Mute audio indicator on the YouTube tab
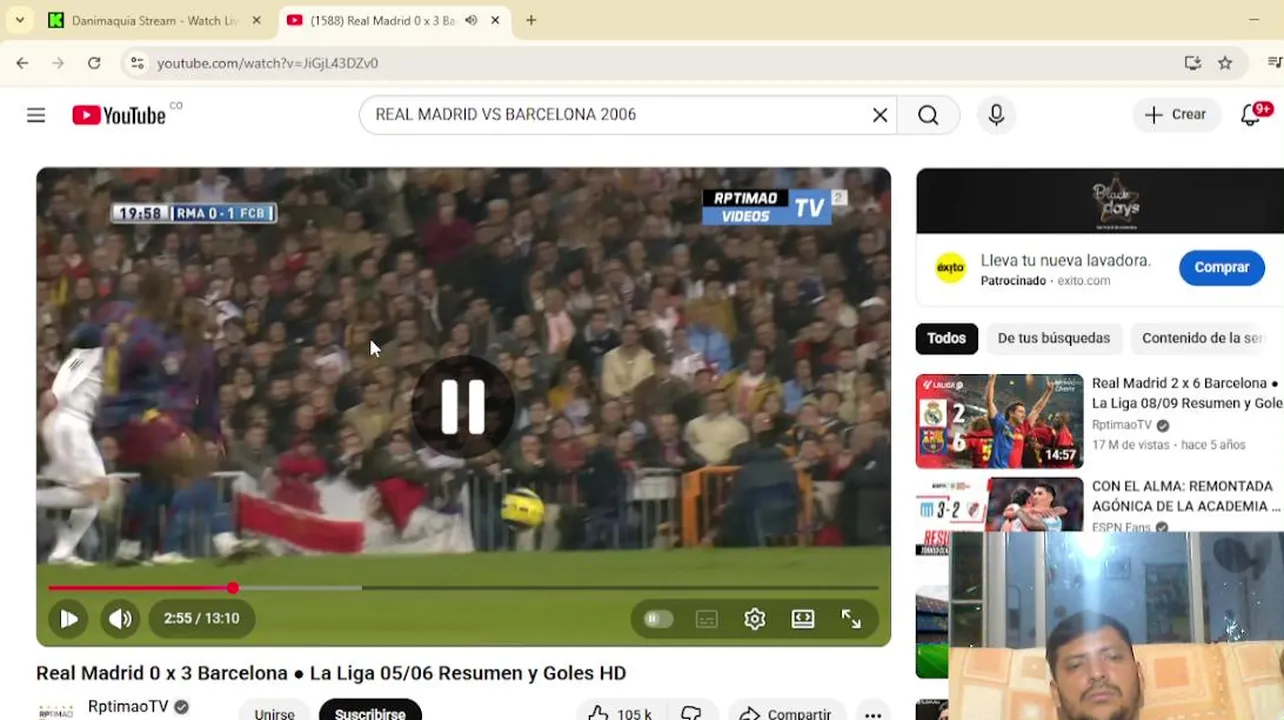The width and height of the screenshot is (1284, 720). 471,20
